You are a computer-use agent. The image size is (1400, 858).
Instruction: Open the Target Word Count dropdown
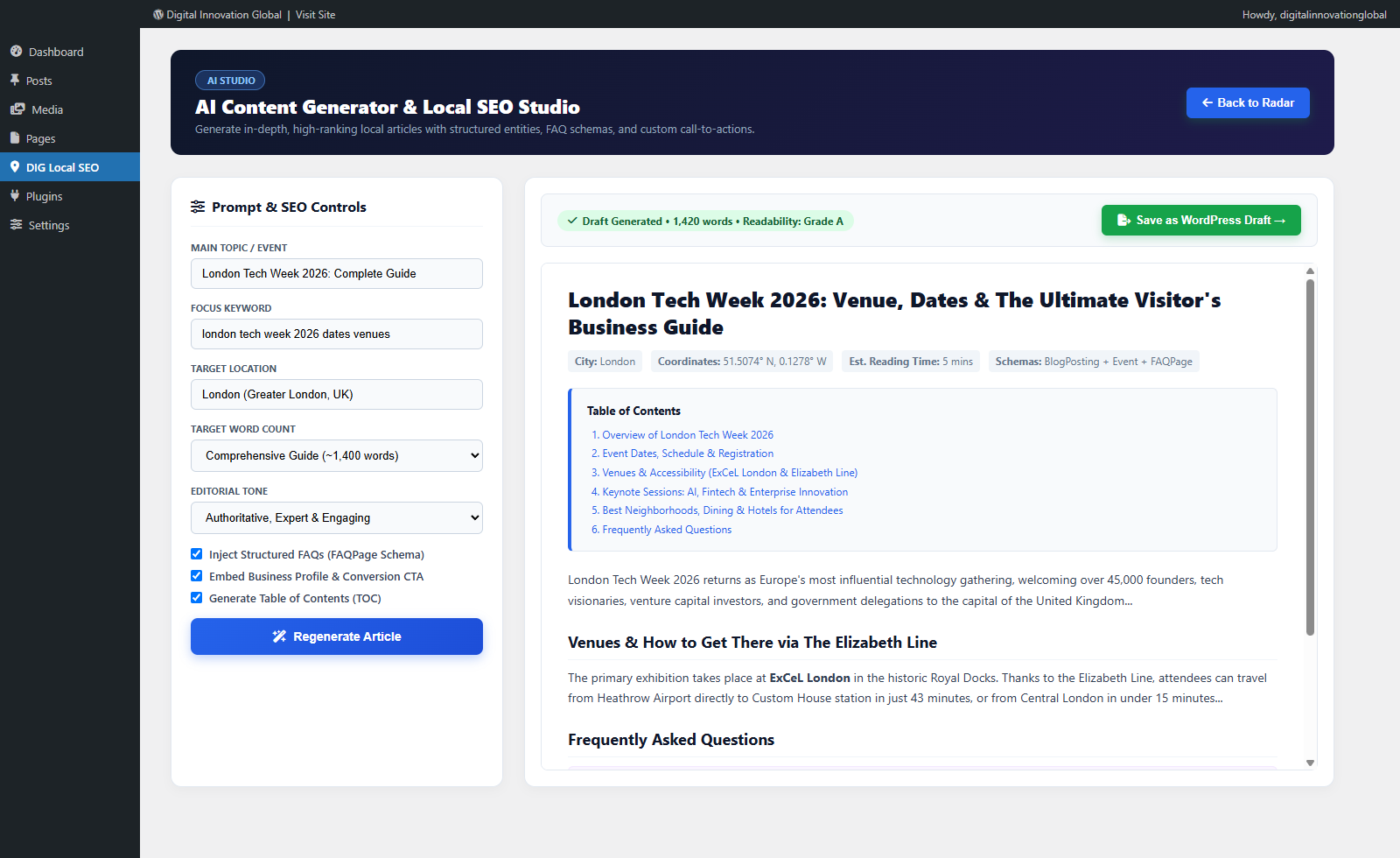click(x=337, y=455)
